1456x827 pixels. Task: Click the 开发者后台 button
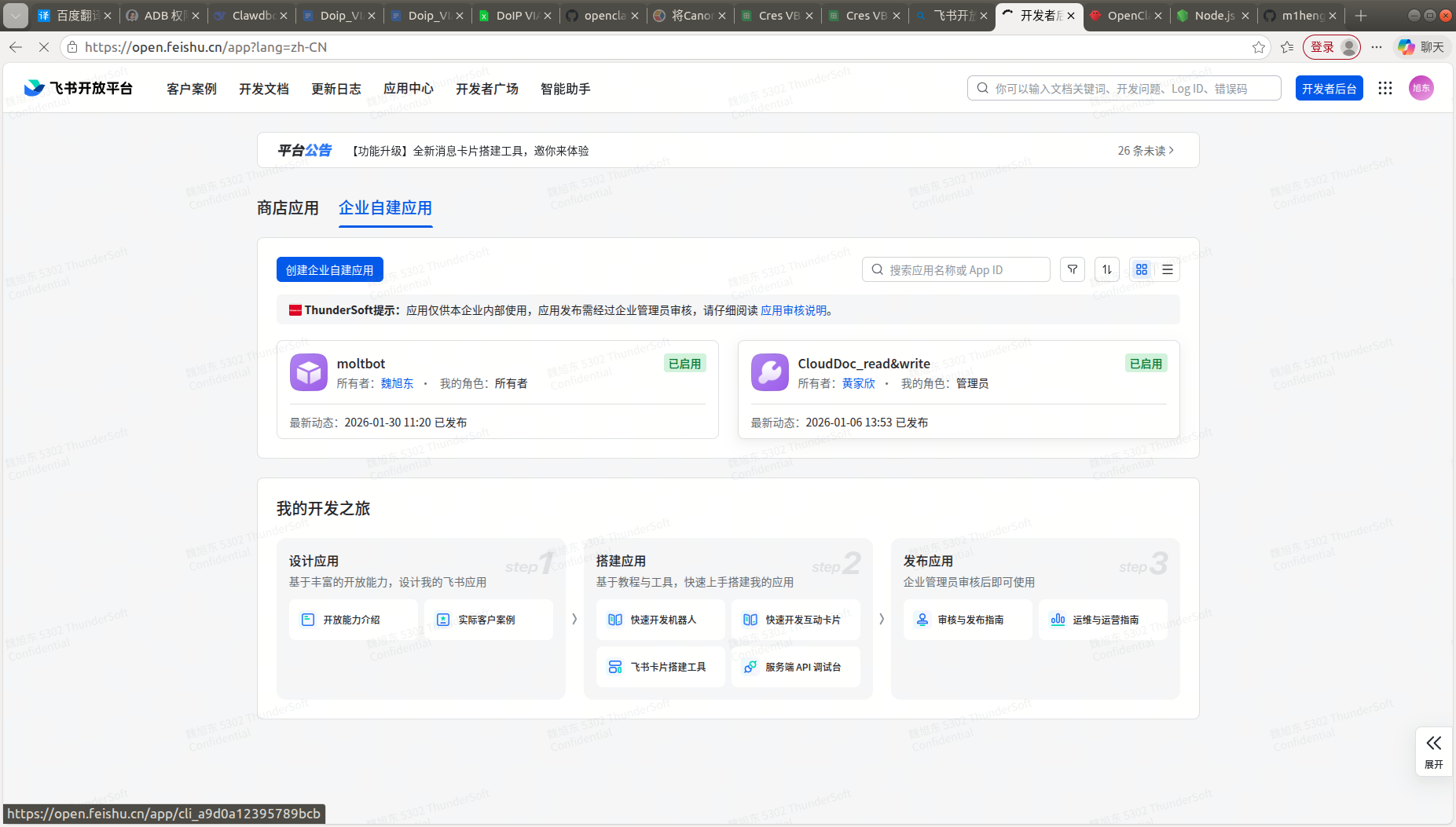[x=1328, y=88]
